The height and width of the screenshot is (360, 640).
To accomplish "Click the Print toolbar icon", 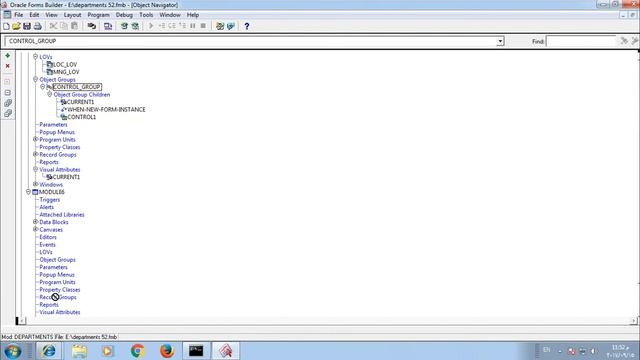I will tap(38, 26).
